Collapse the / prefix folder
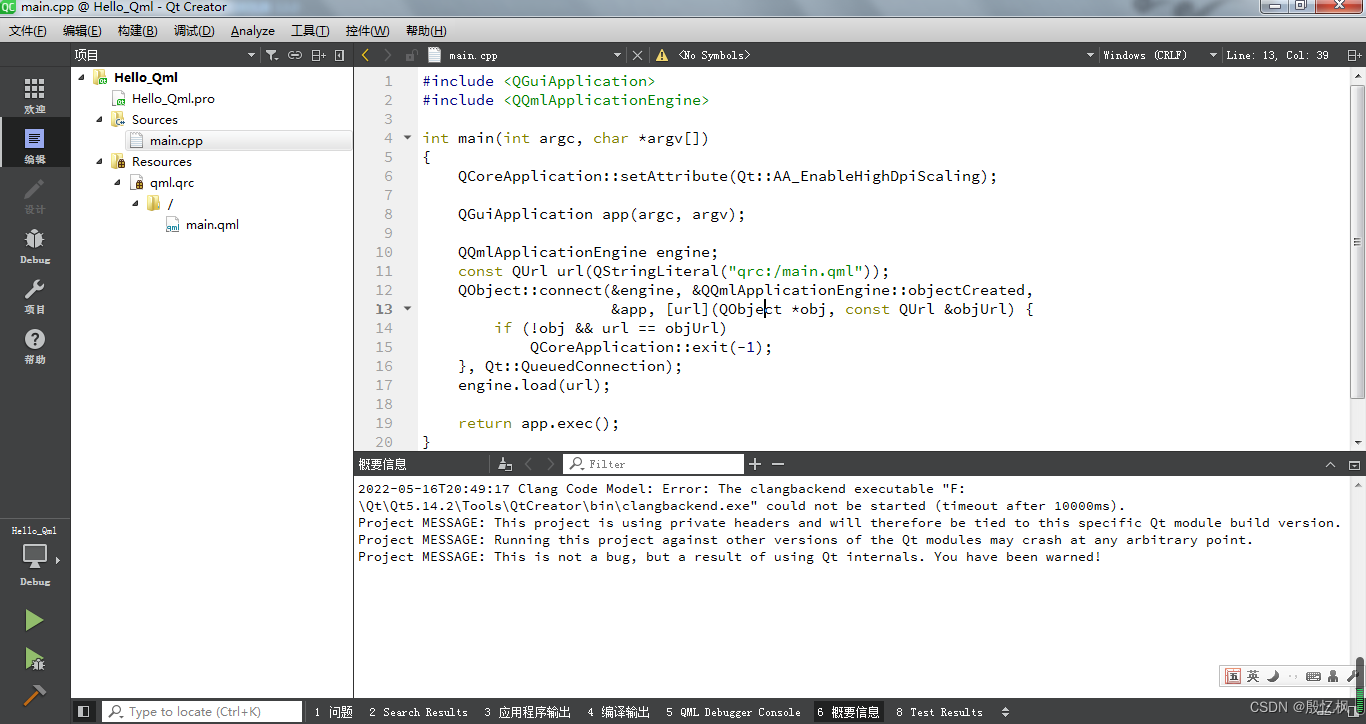 click(x=136, y=203)
